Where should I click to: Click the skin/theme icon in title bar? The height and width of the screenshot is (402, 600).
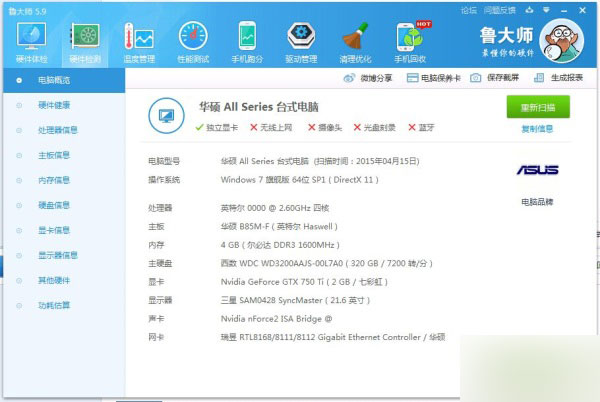[x=529, y=10]
